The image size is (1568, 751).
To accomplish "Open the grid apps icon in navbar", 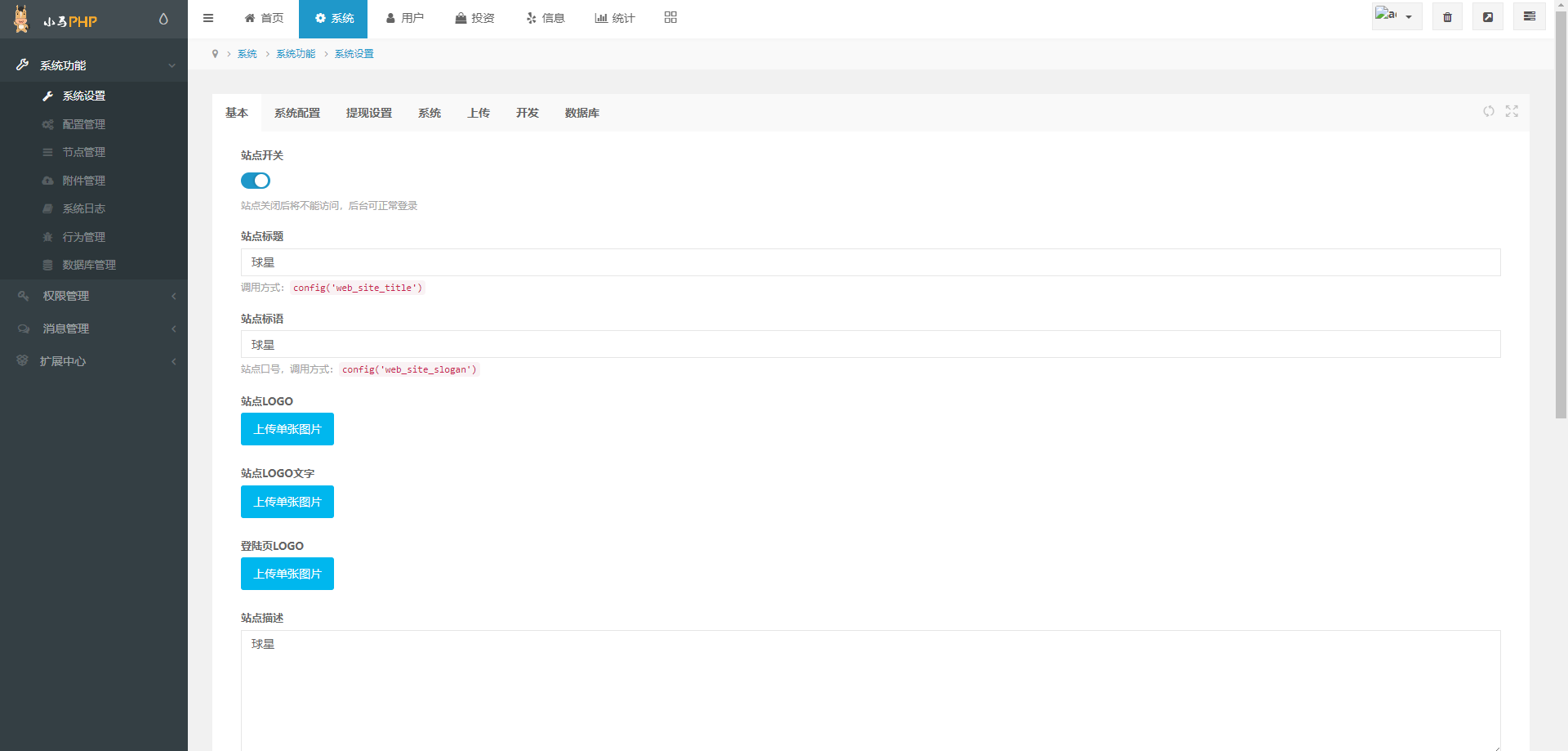I will (x=670, y=18).
